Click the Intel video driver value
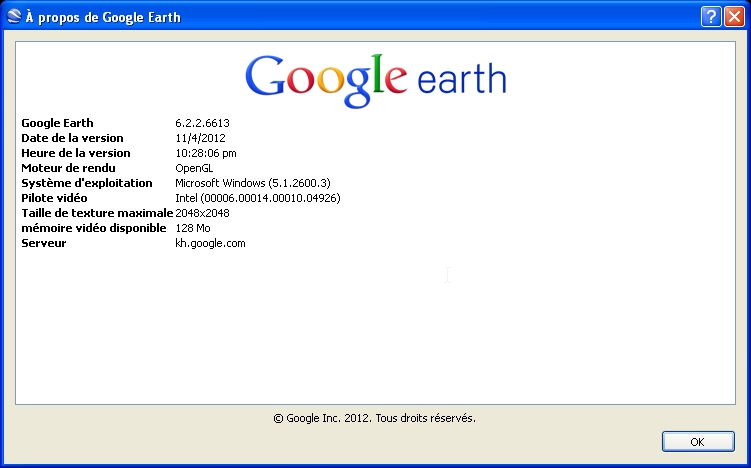 257,198
